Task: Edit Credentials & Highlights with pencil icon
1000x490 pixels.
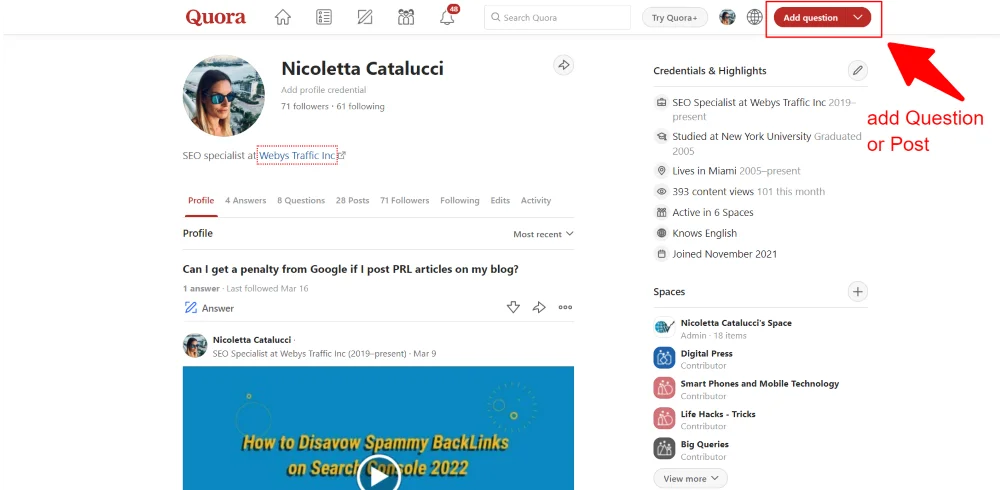Action: click(858, 70)
